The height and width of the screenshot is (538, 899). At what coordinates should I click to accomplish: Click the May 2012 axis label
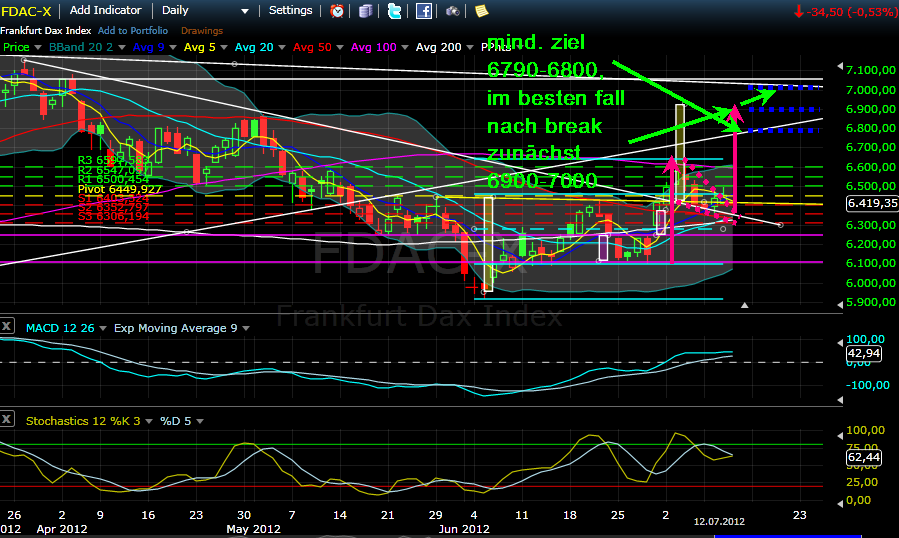[253, 529]
